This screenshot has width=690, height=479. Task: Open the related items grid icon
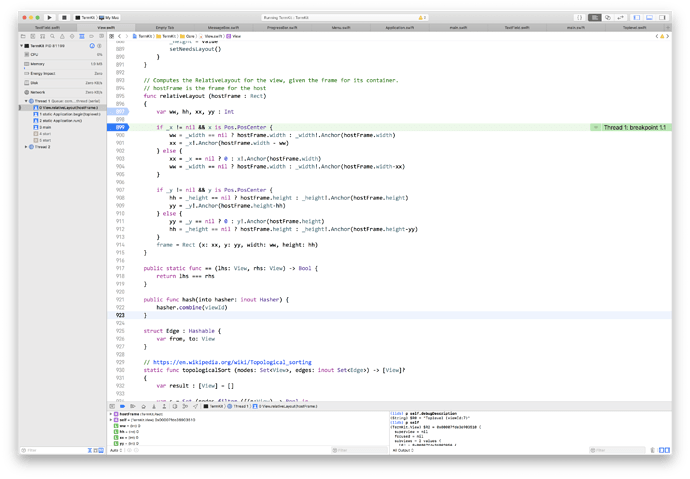pyautogui.click(x=111, y=37)
